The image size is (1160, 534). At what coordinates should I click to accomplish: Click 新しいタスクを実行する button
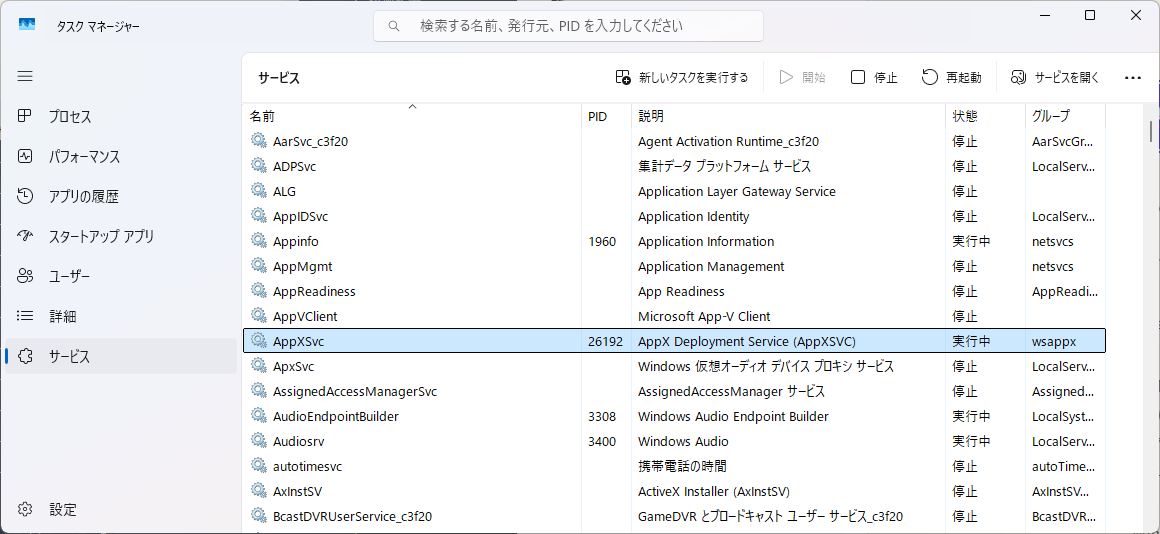click(x=682, y=77)
